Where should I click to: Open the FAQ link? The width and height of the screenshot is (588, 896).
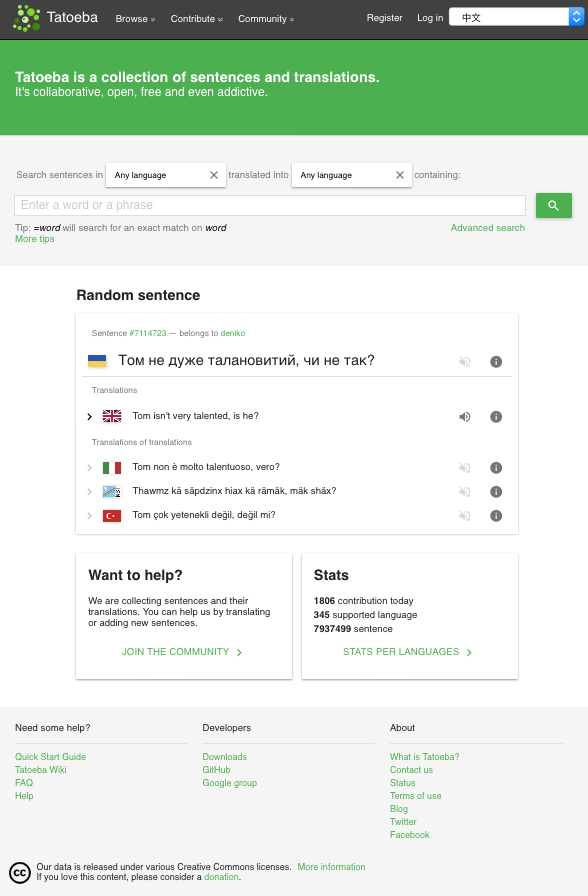pyautogui.click(x=24, y=783)
